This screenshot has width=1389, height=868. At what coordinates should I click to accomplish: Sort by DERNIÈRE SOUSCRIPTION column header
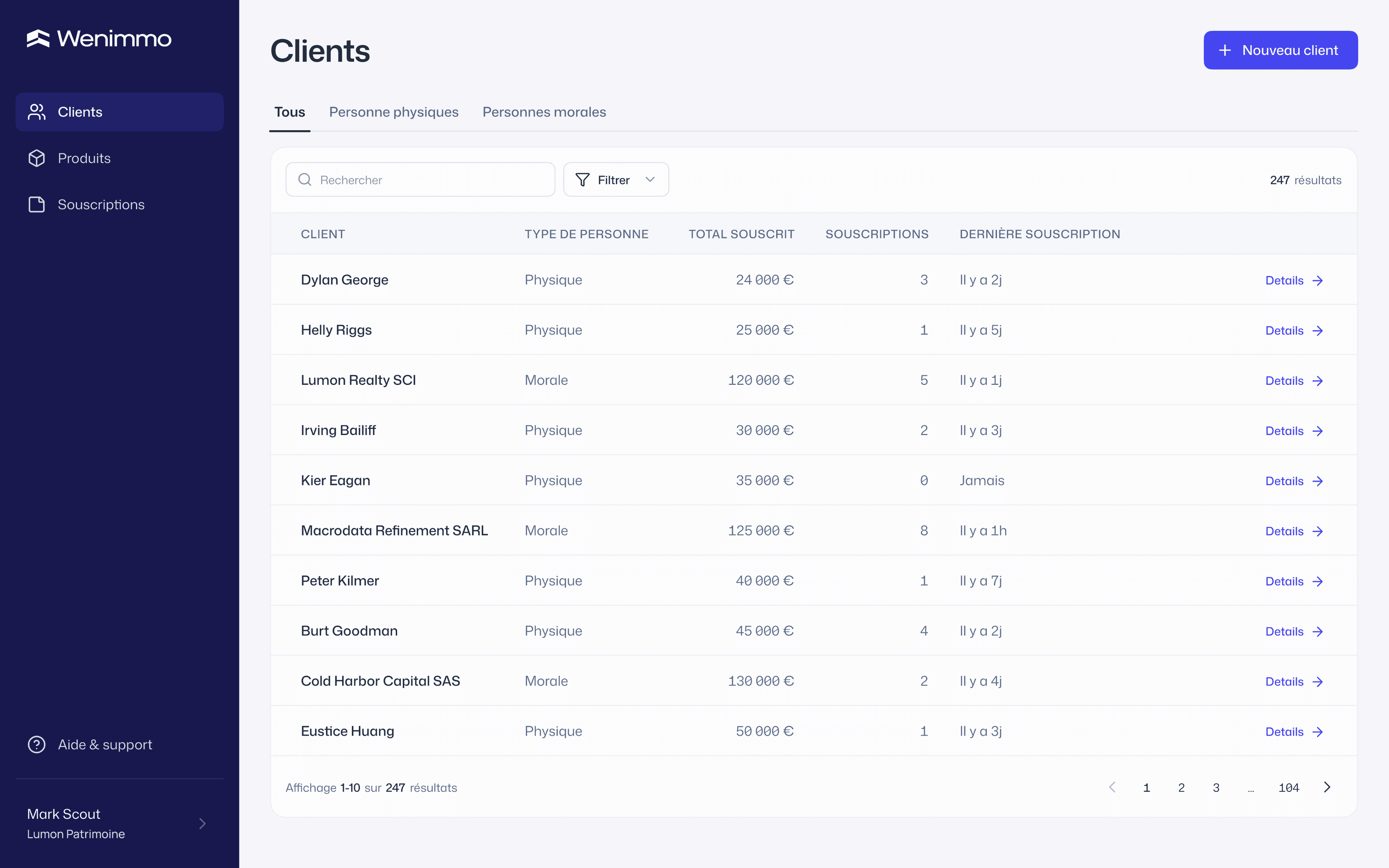pyautogui.click(x=1040, y=234)
